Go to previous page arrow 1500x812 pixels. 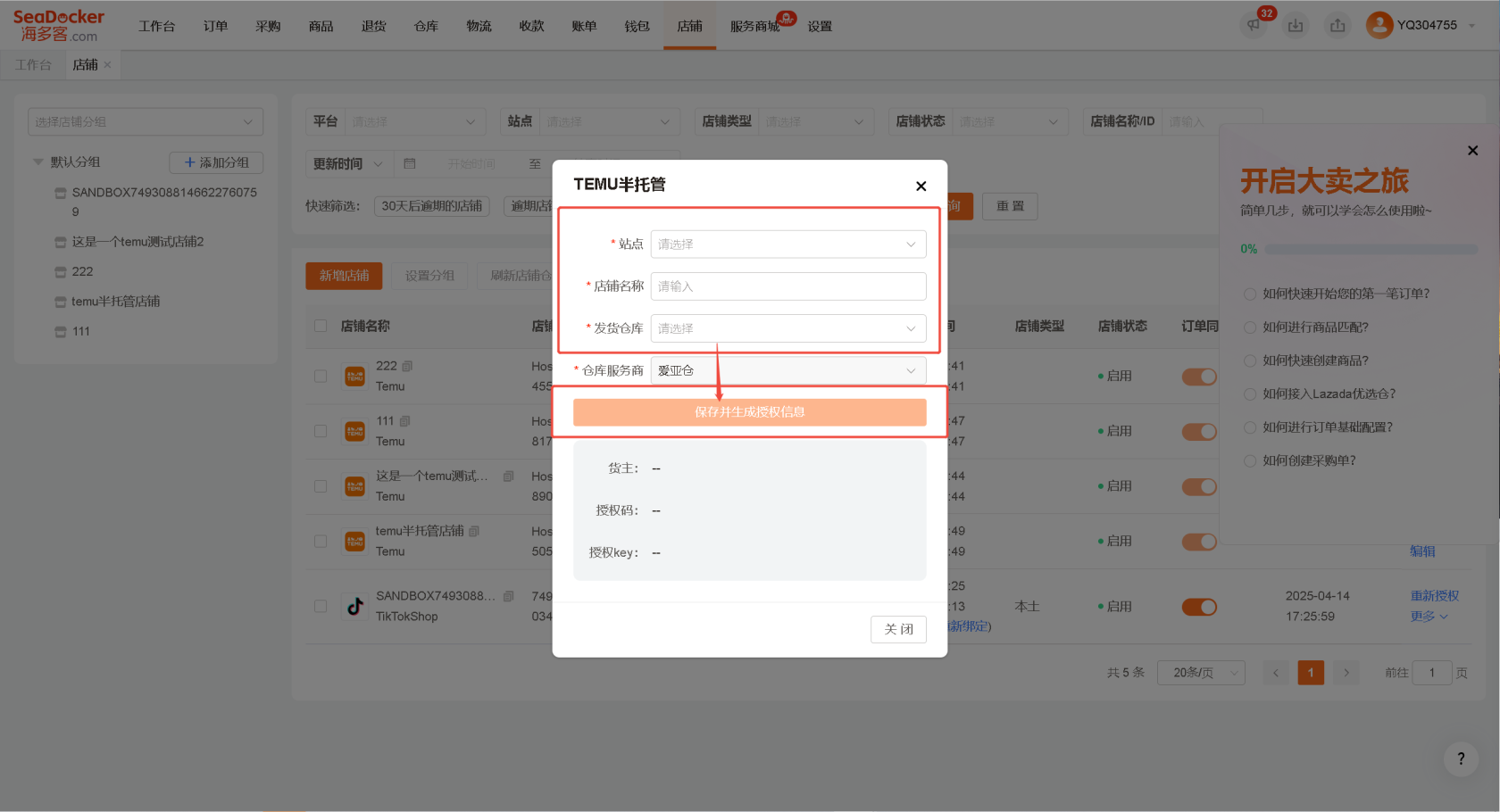(x=1276, y=673)
